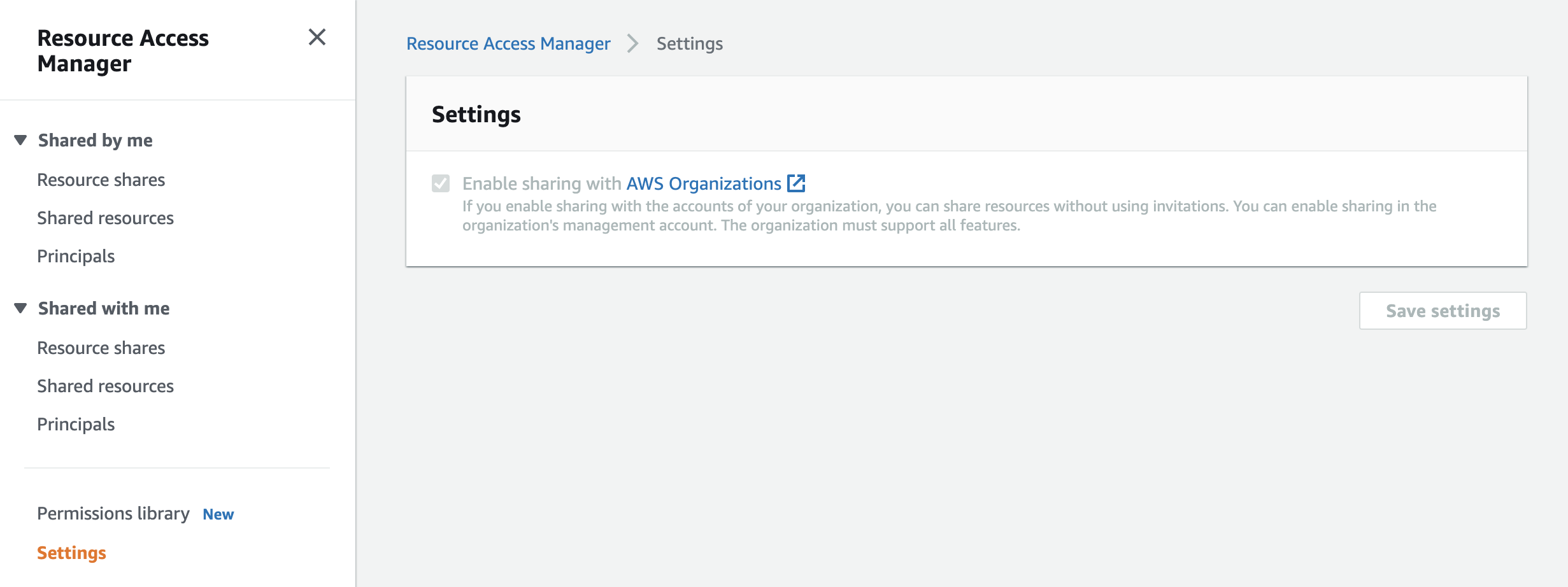The width and height of the screenshot is (1568, 587).
Task: Click the Shared by me heading
Action: point(96,140)
